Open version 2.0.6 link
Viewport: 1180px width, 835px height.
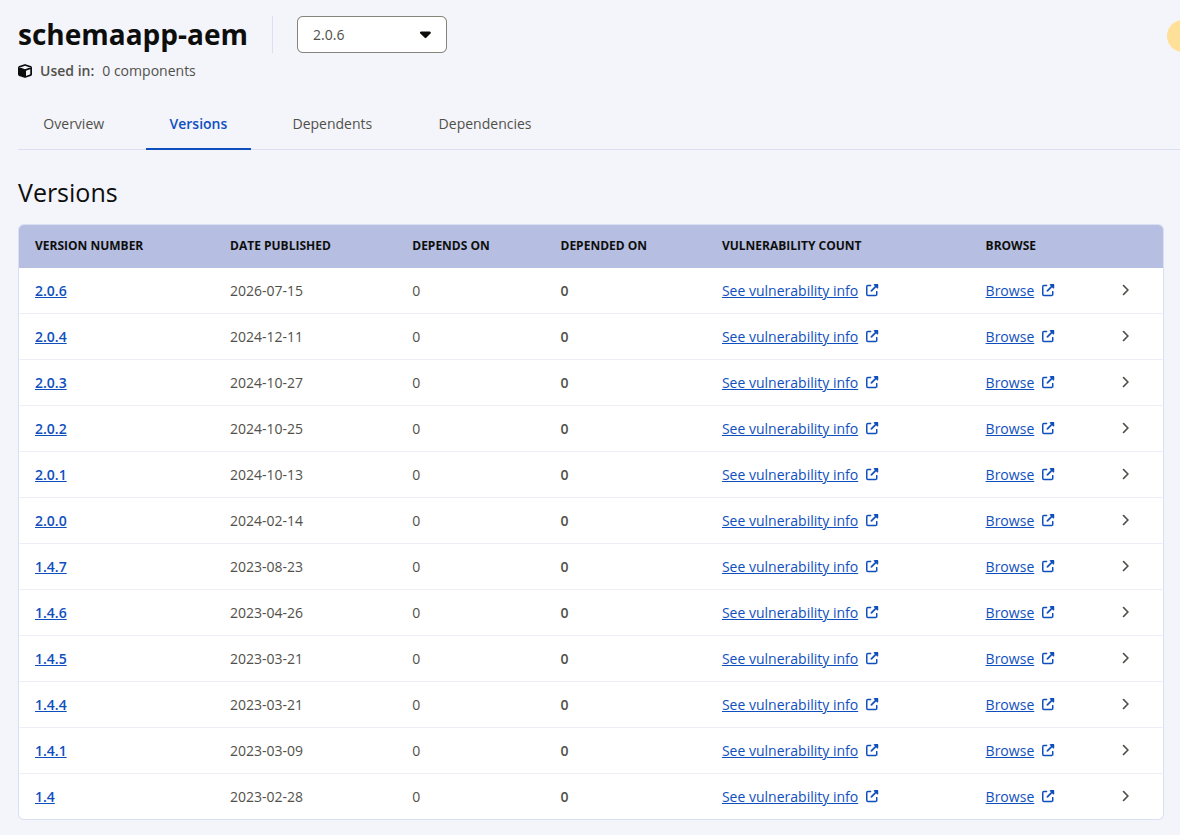[x=50, y=291]
